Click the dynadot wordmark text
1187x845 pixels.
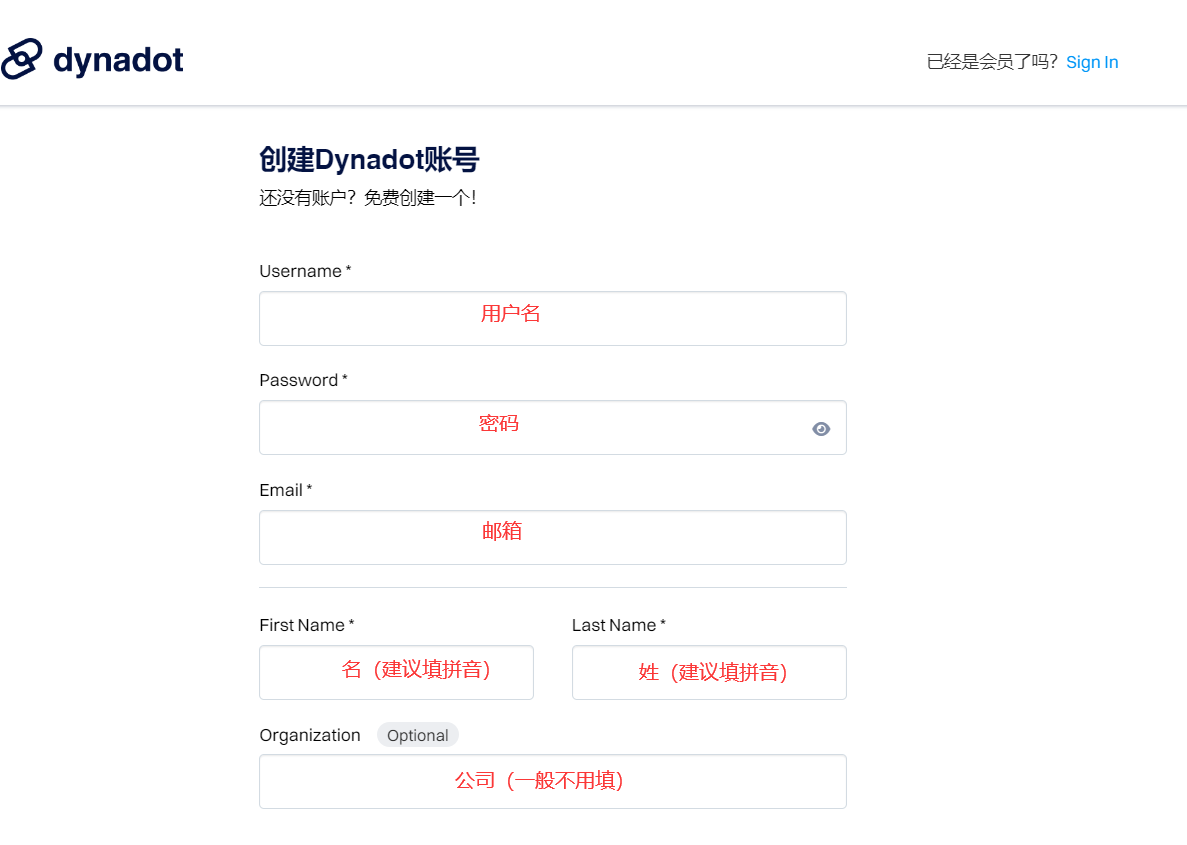pyautogui.click(x=118, y=60)
